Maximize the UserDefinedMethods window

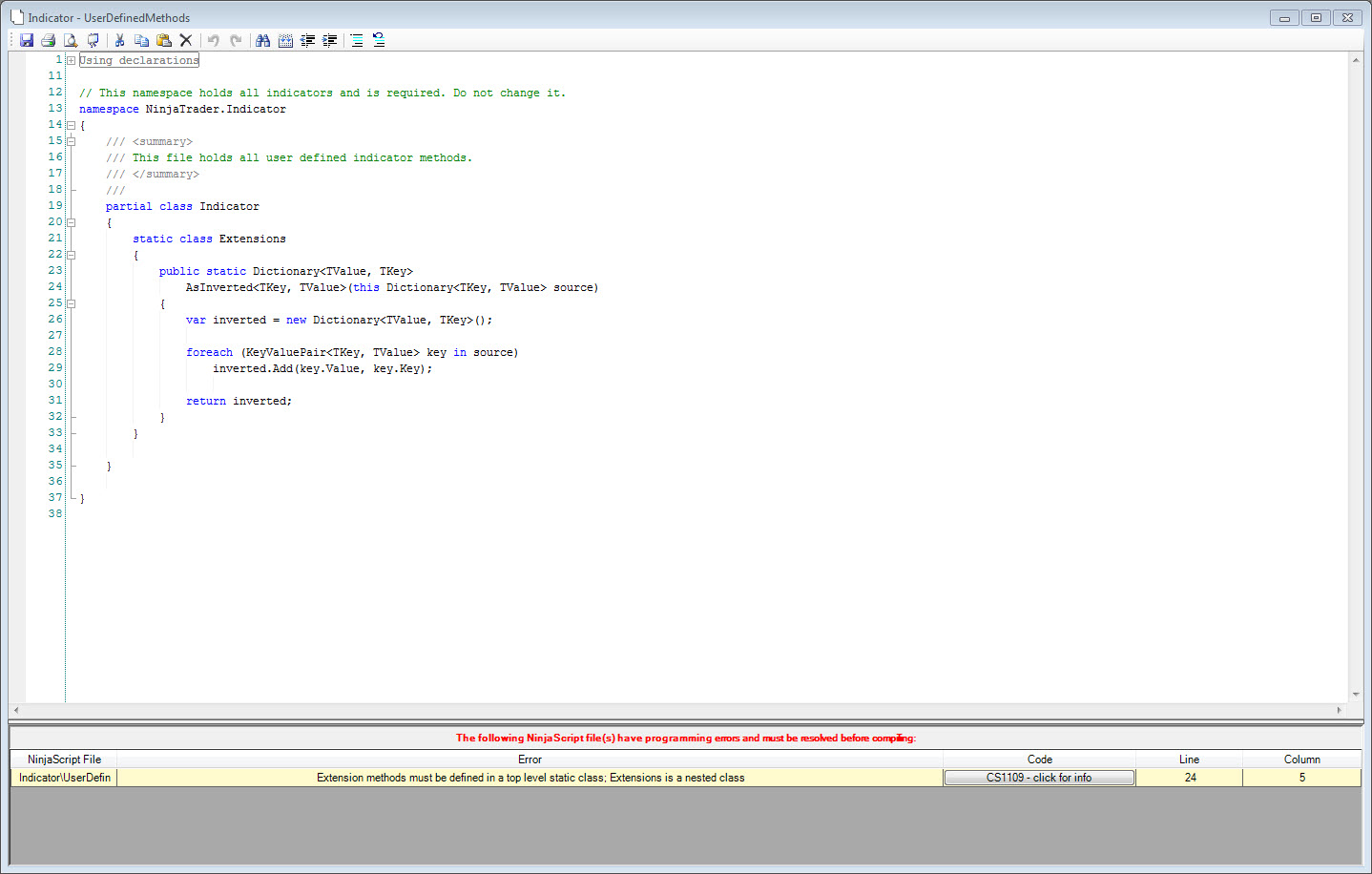[1316, 17]
